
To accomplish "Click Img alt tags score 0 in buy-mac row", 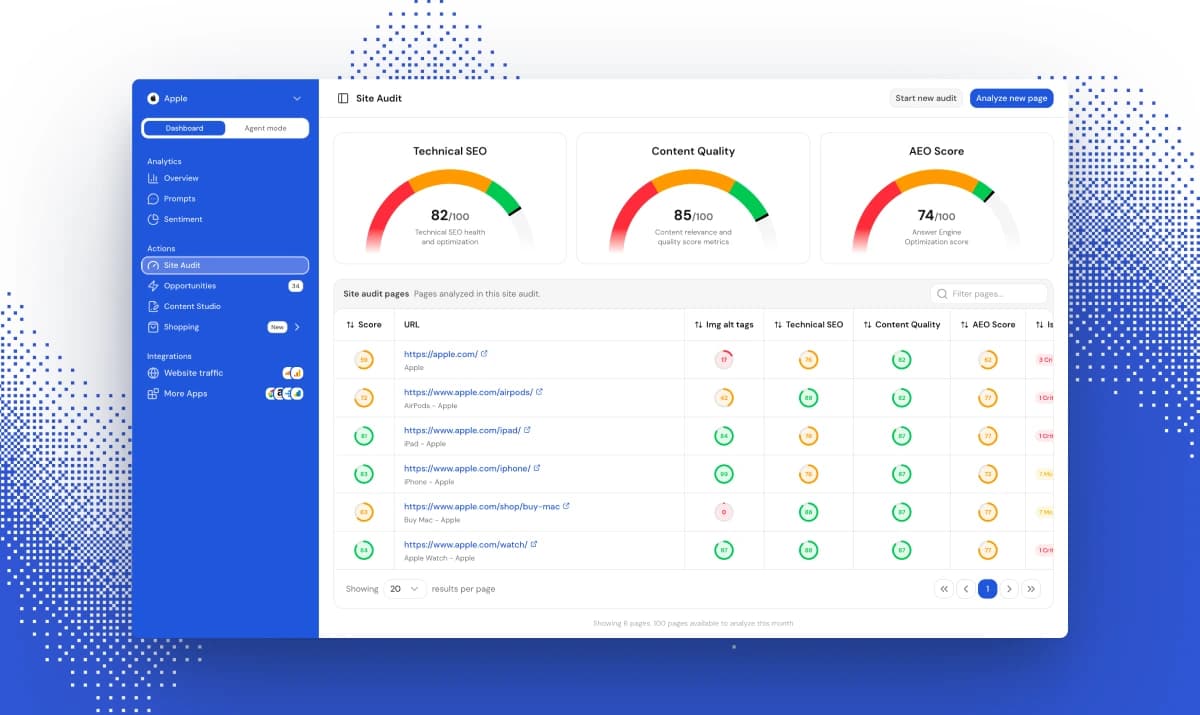I will pyautogui.click(x=724, y=512).
